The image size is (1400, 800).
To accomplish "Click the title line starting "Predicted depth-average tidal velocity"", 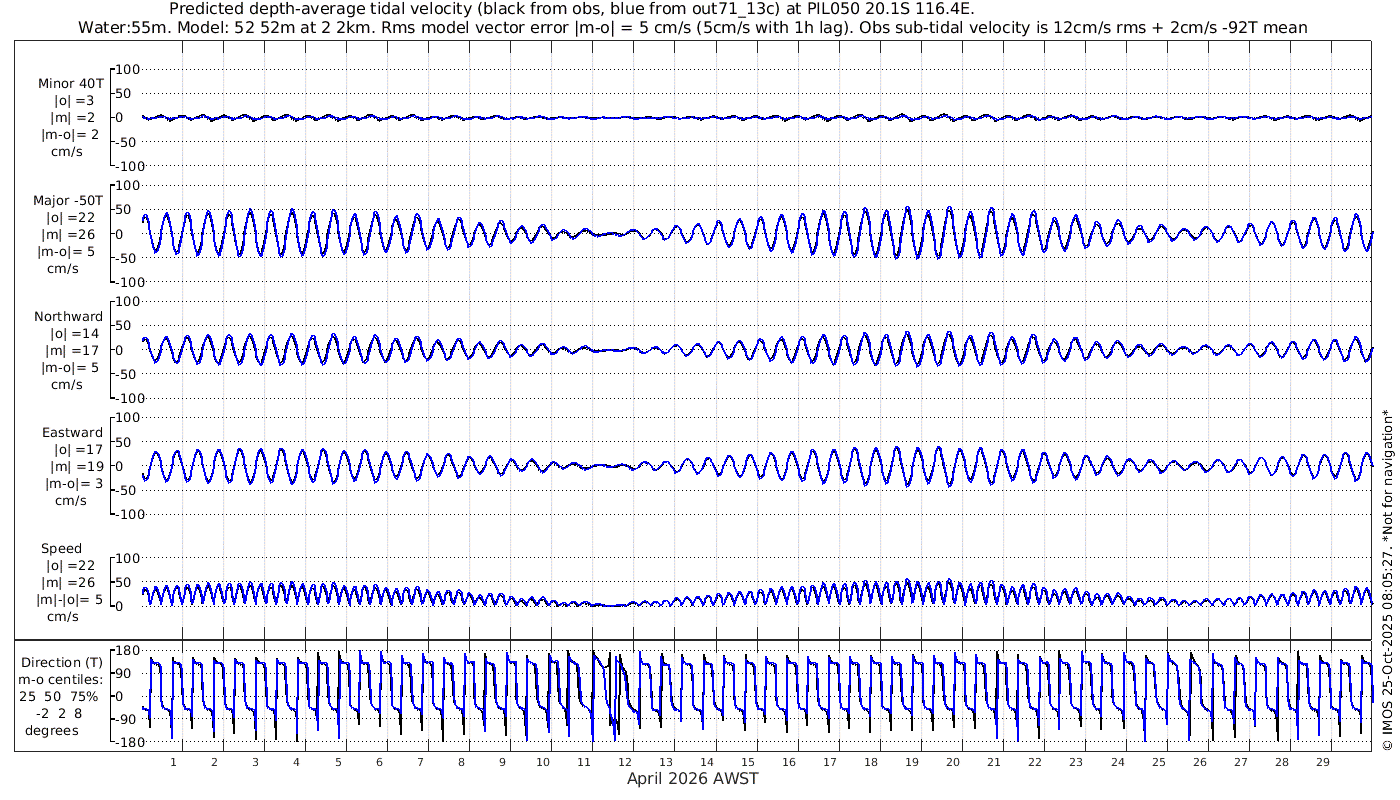I will pyautogui.click(x=572, y=9).
